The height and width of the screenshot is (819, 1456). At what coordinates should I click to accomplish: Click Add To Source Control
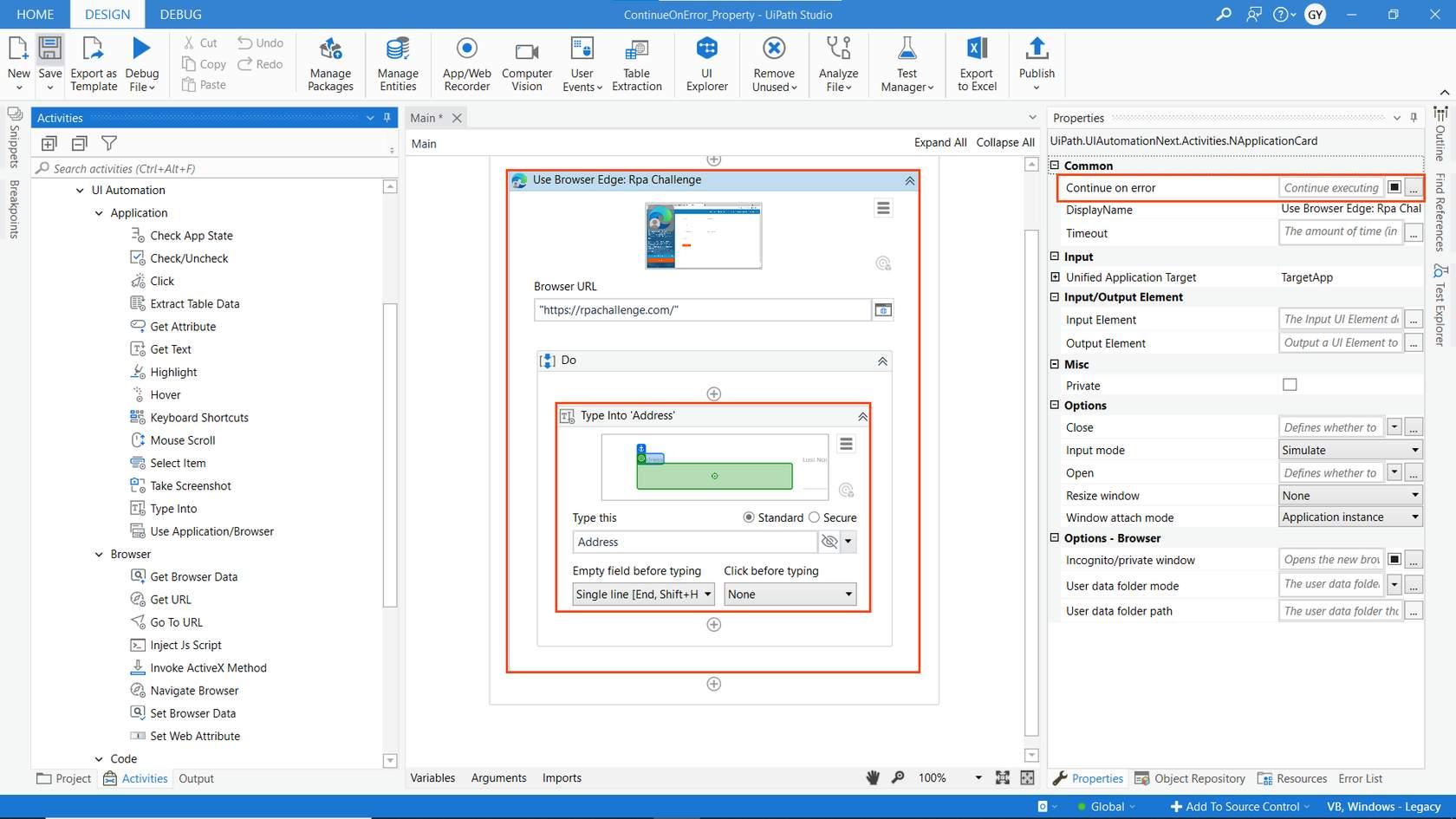click(1238, 806)
